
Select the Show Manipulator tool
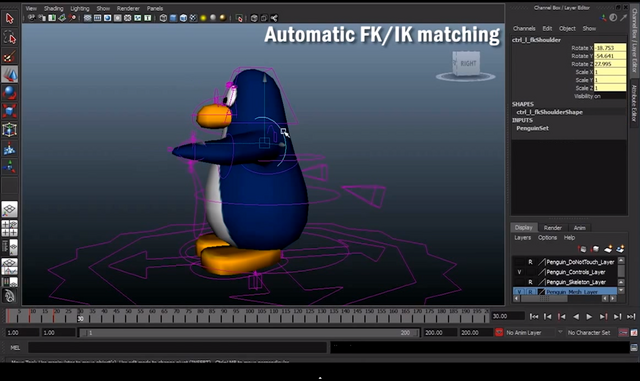[x=9, y=167]
